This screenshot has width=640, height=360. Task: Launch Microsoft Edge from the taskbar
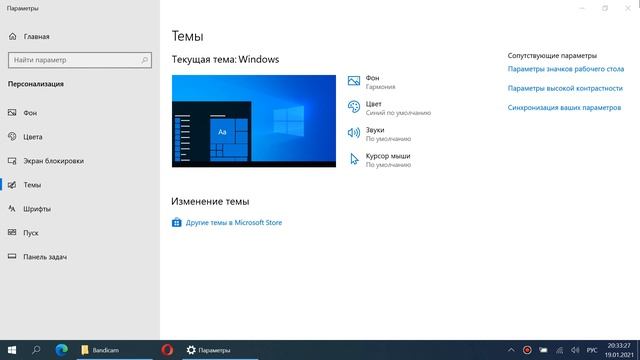(x=62, y=350)
